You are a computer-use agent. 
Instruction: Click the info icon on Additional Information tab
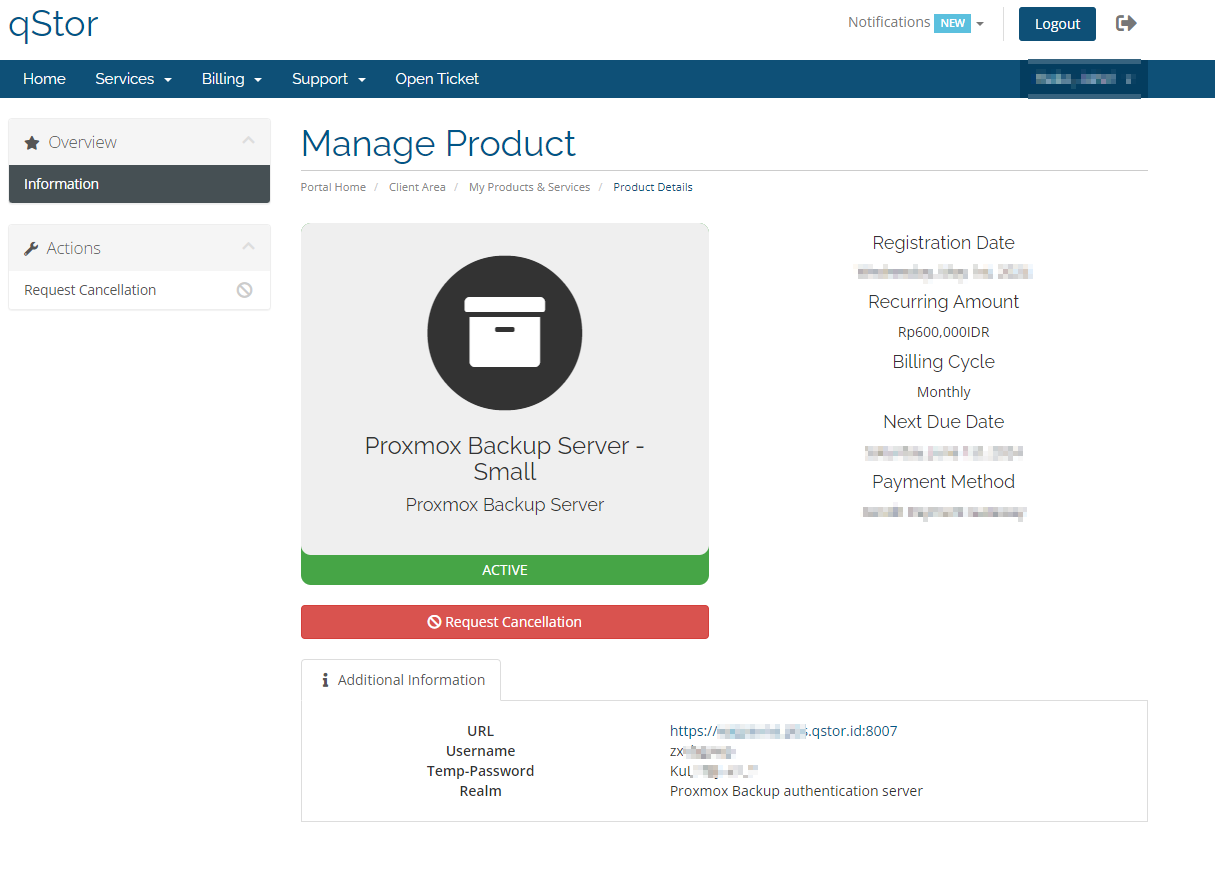tap(325, 680)
